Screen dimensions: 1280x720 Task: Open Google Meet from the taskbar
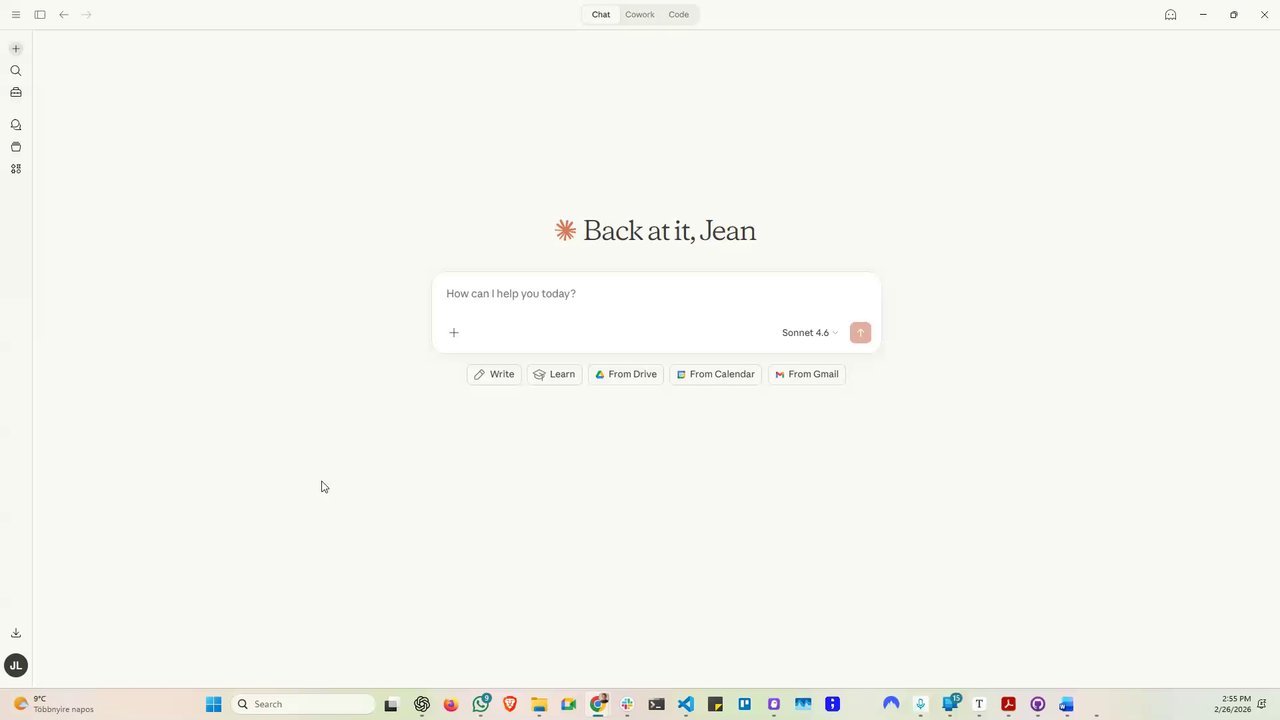point(568,704)
